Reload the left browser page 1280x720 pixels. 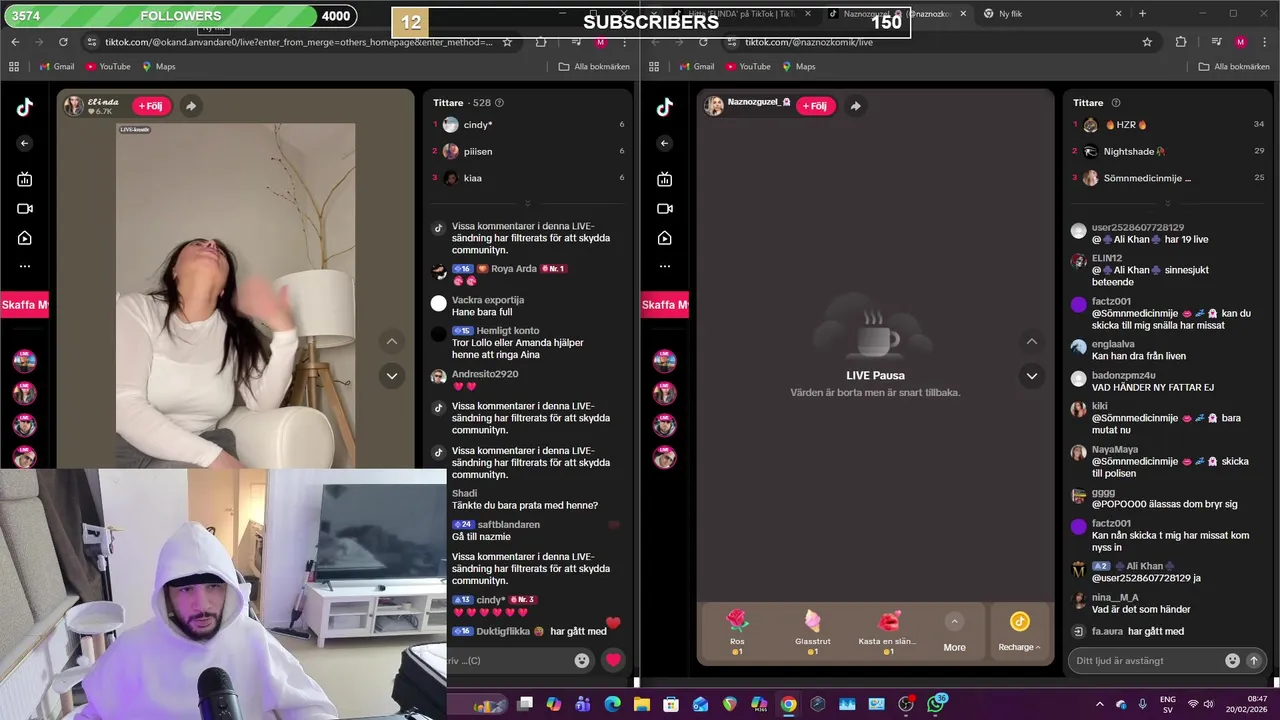(x=63, y=42)
